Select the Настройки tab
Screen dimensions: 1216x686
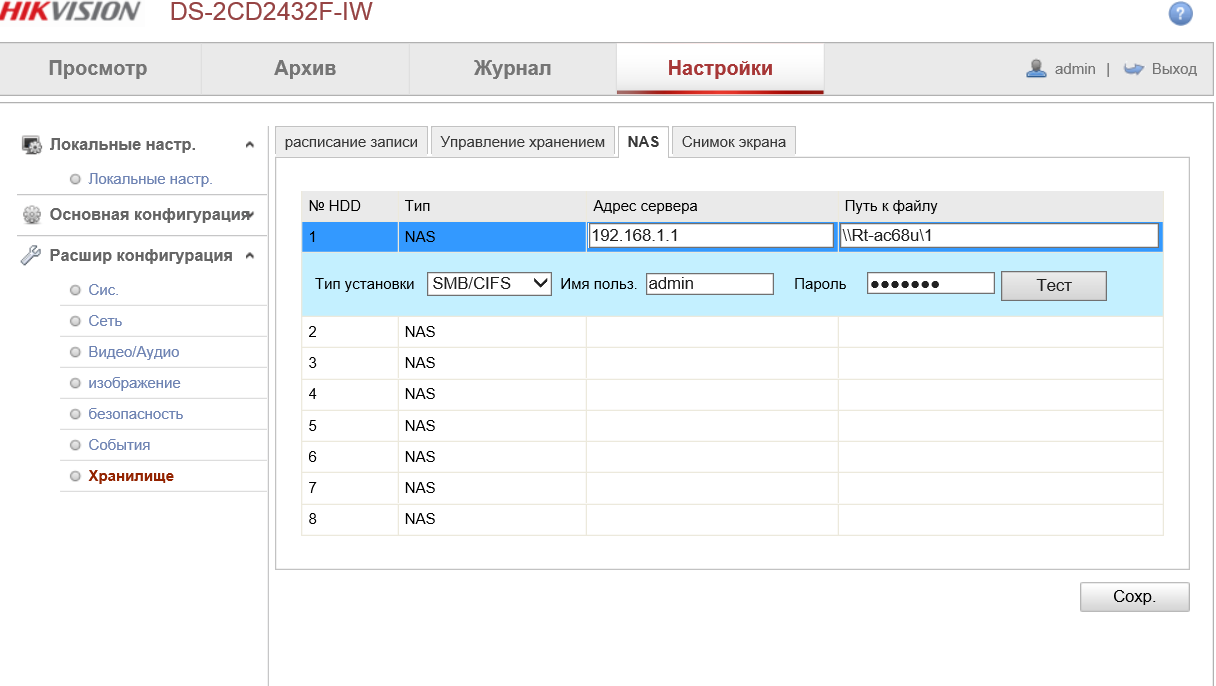720,69
